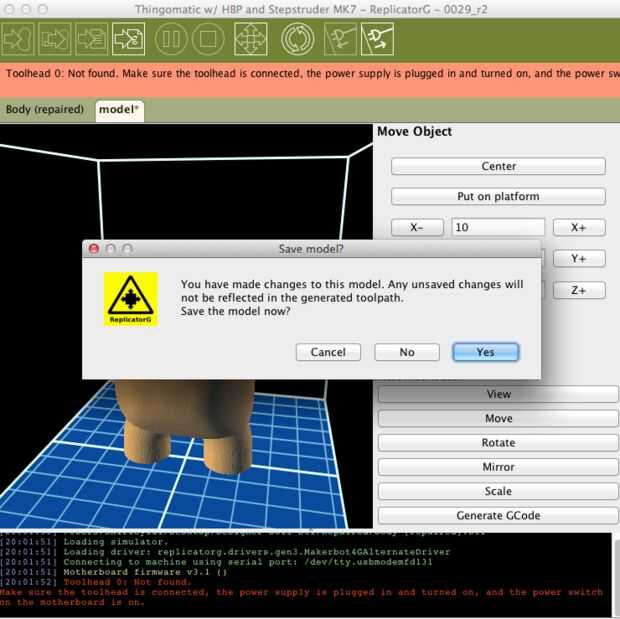Open the View panel button
This screenshot has width=620, height=619.
(x=498, y=394)
